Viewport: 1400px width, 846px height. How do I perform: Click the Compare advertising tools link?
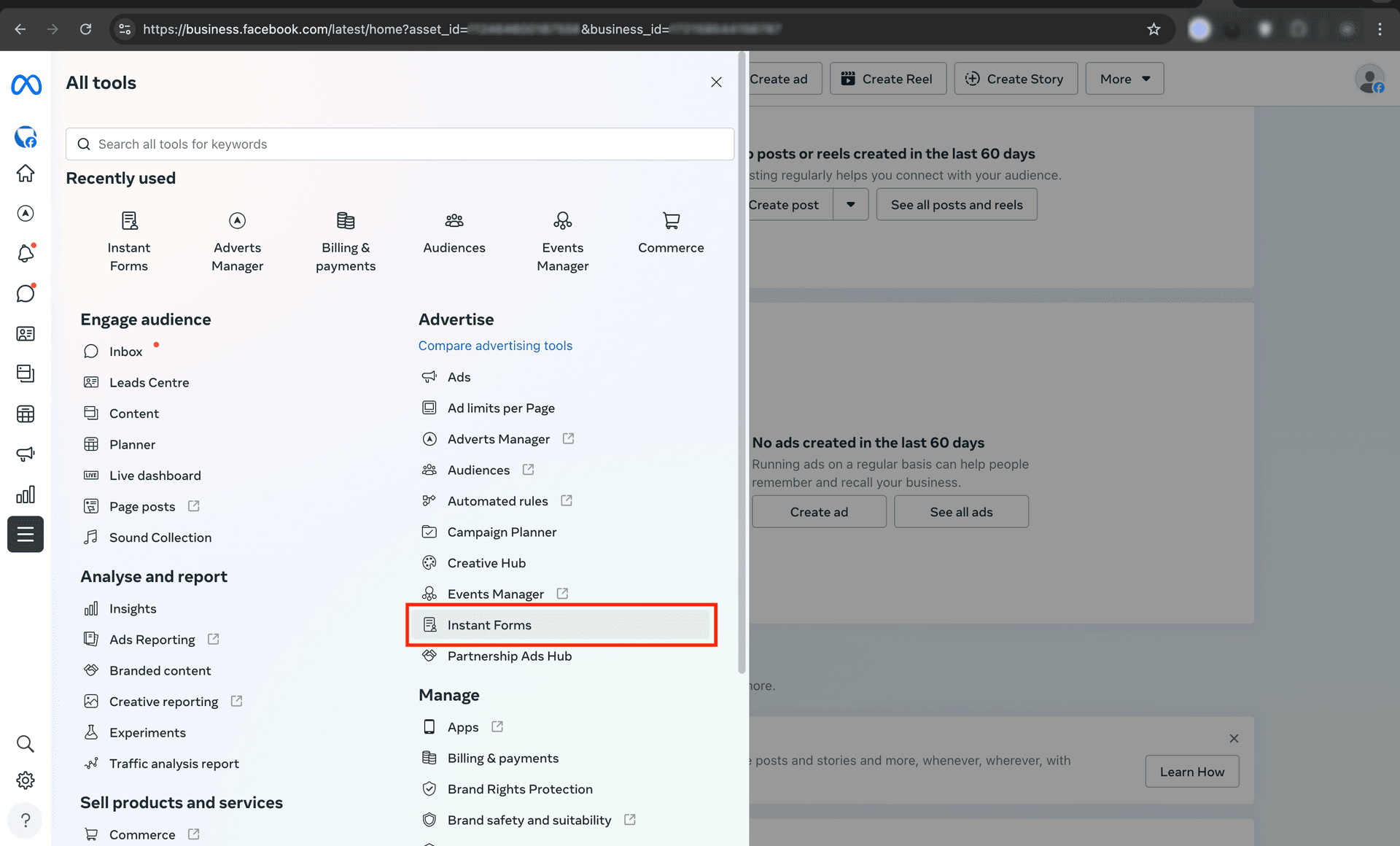click(x=495, y=345)
